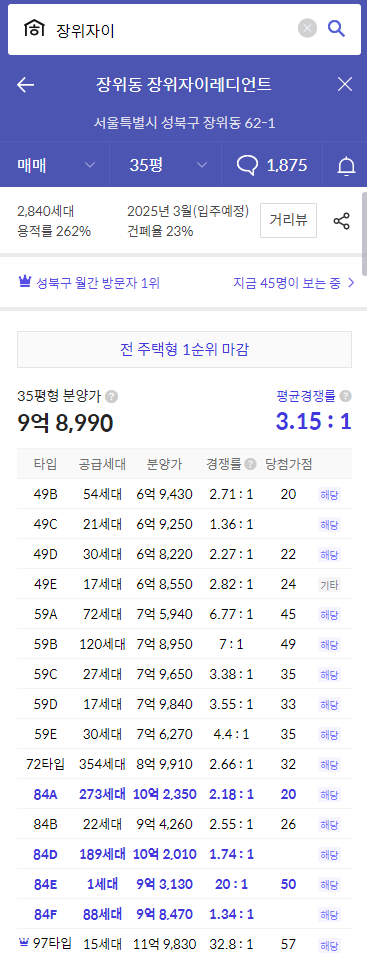Select the 84F type row

[184, 914]
